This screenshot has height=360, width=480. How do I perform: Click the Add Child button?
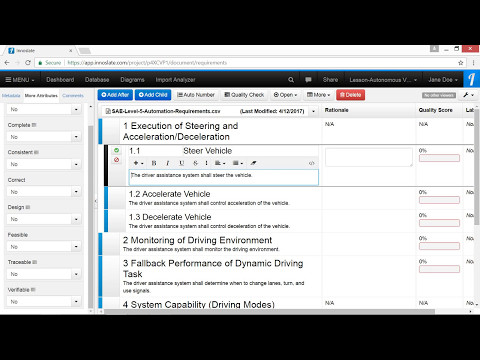pos(153,95)
